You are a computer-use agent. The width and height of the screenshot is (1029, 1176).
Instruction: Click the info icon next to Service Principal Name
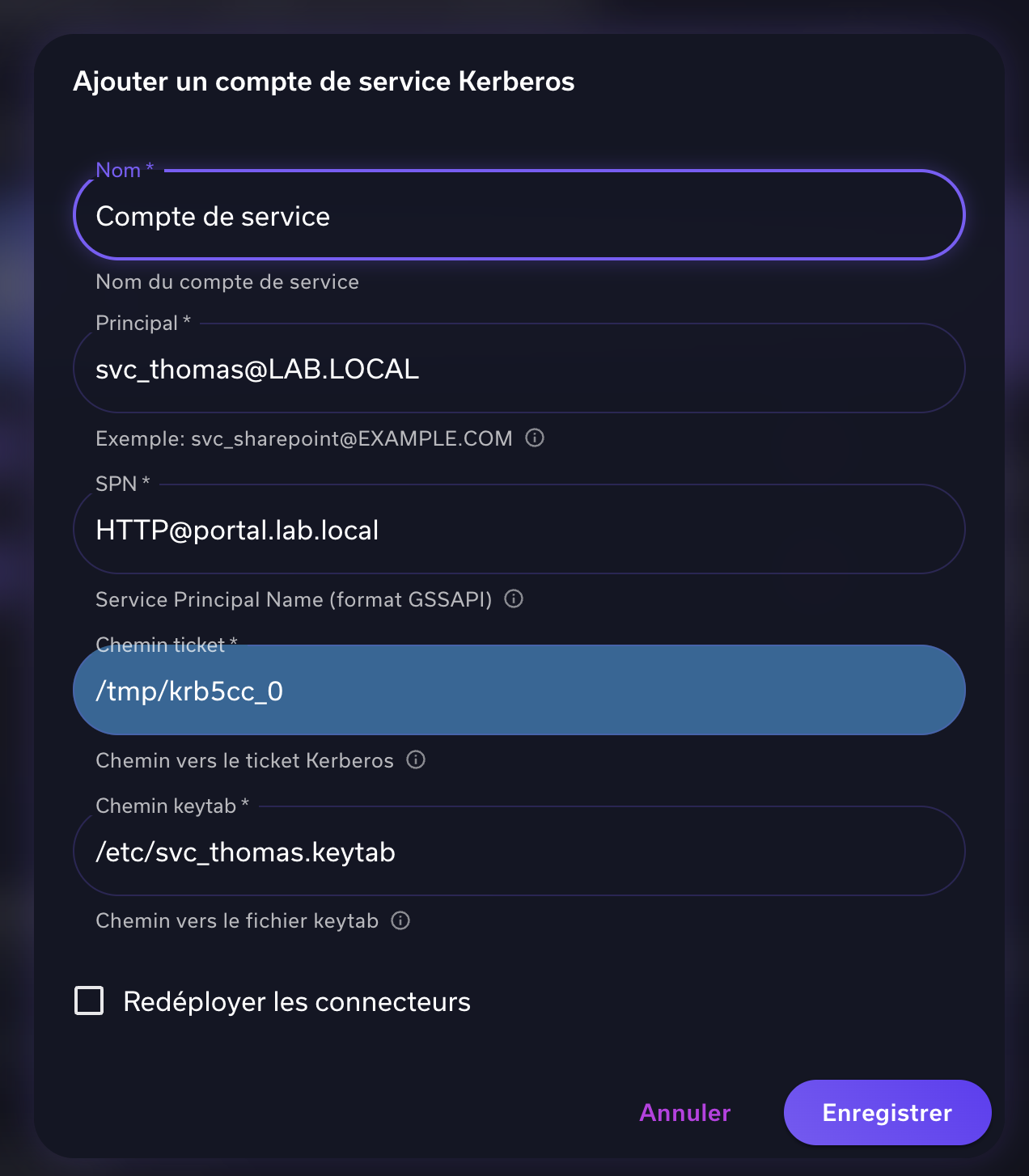(x=514, y=599)
